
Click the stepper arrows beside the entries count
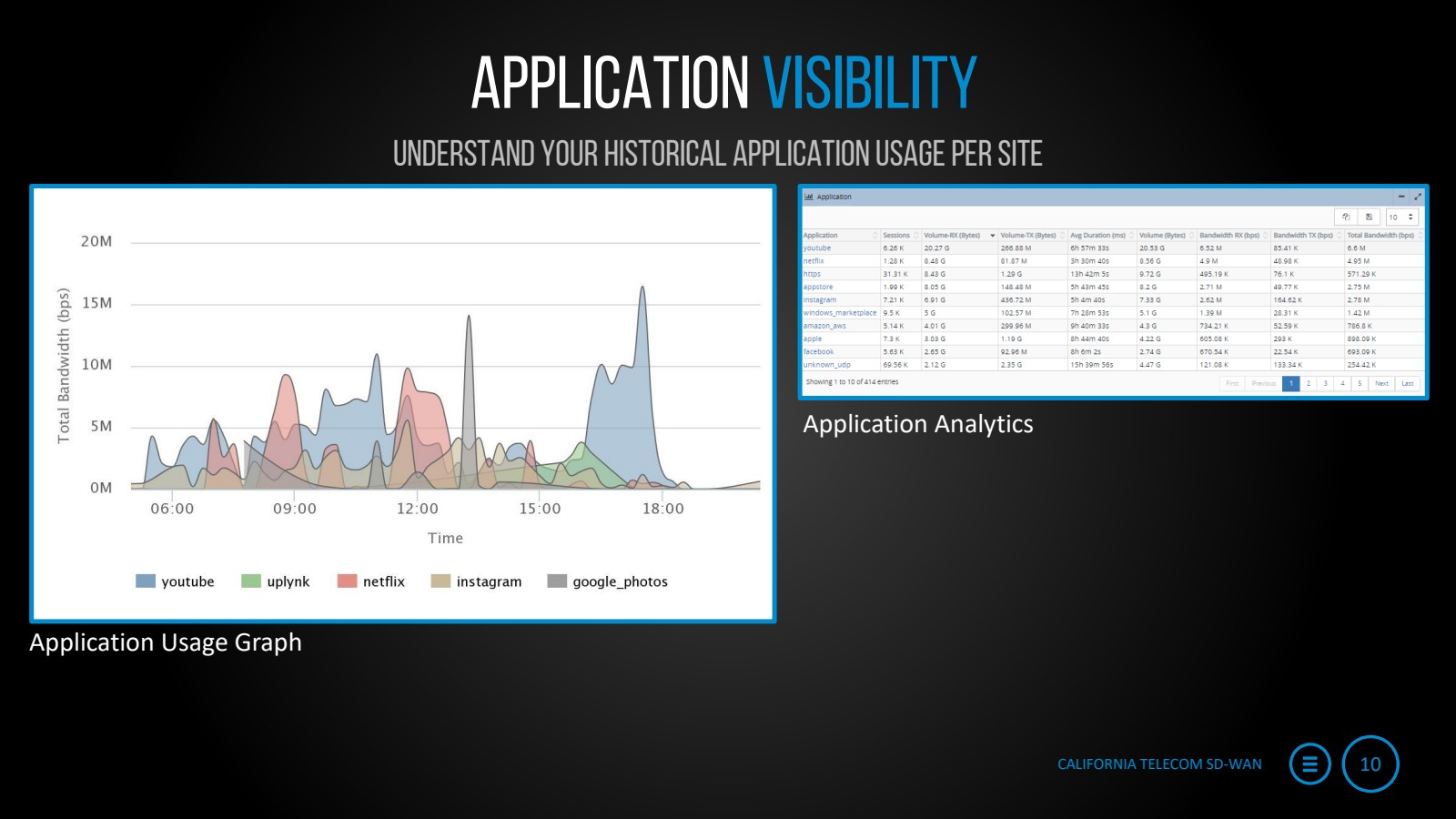tap(1410, 216)
